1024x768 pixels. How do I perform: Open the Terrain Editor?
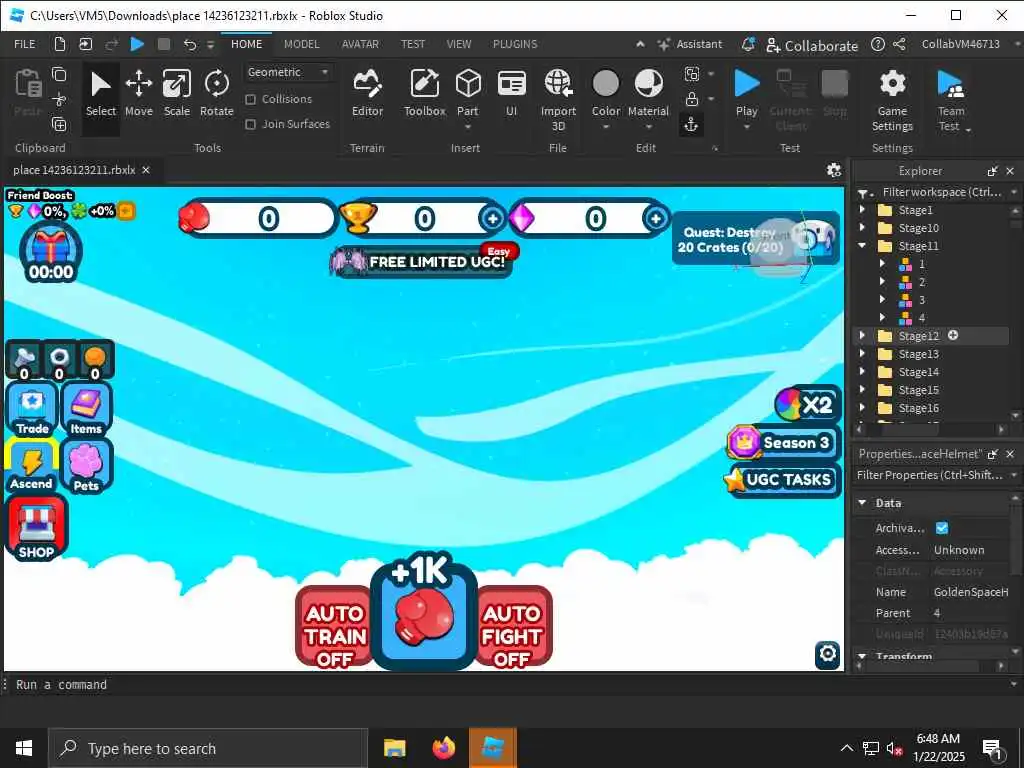367,95
